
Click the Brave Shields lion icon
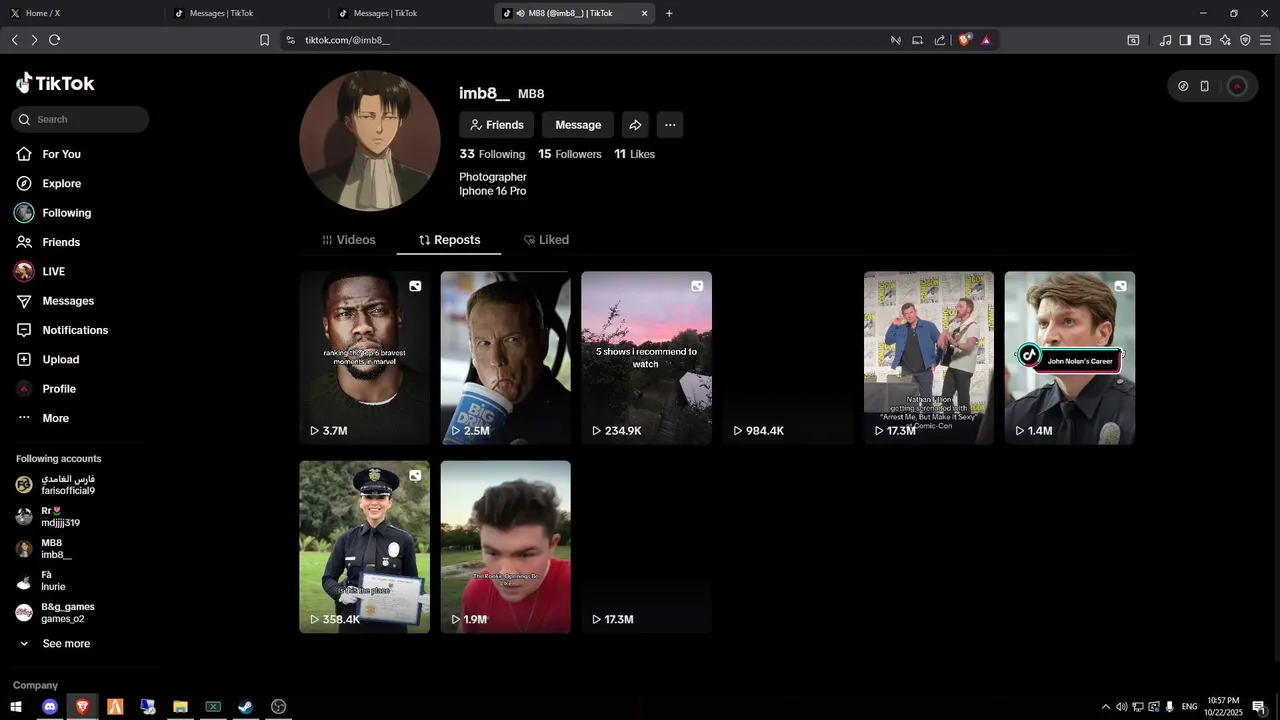(964, 40)
